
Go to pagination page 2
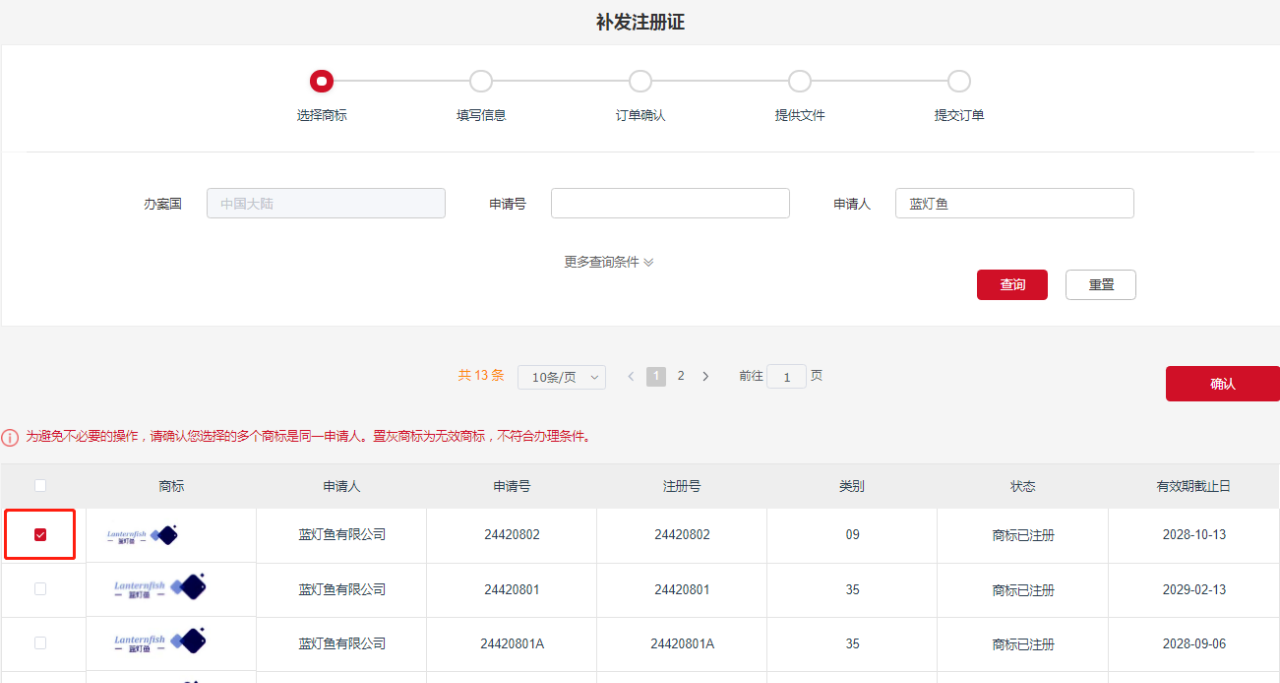[x=681, y=376]
